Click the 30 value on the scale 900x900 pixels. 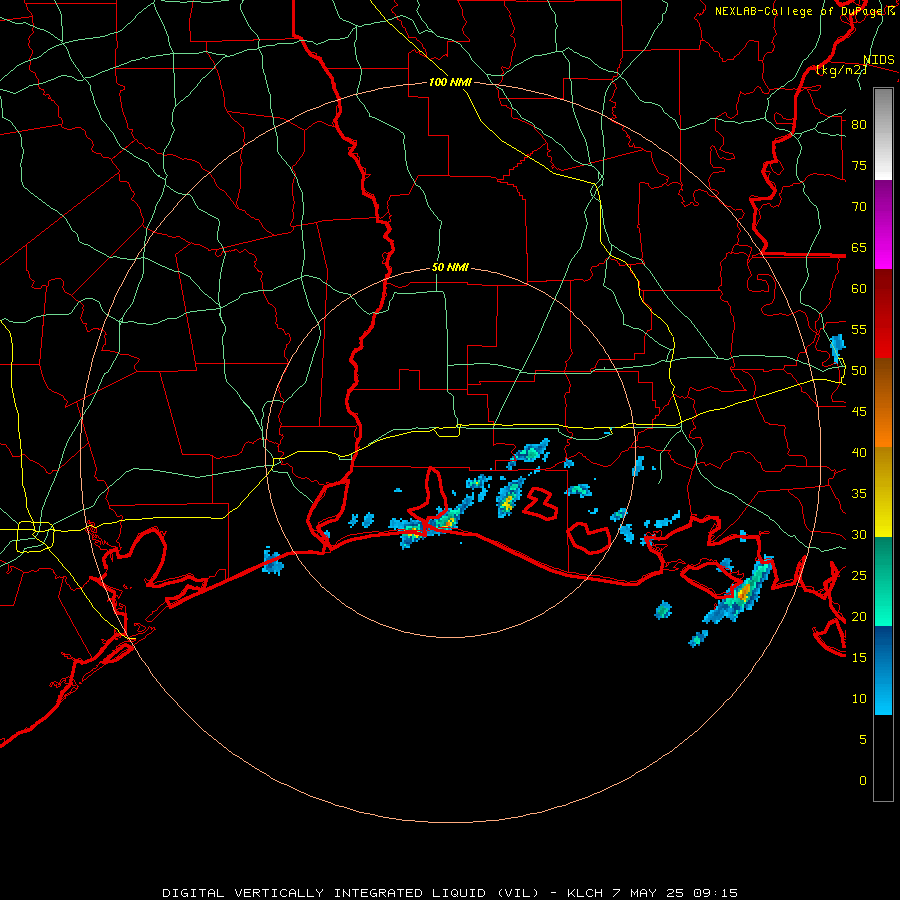(x=859, y=534)
